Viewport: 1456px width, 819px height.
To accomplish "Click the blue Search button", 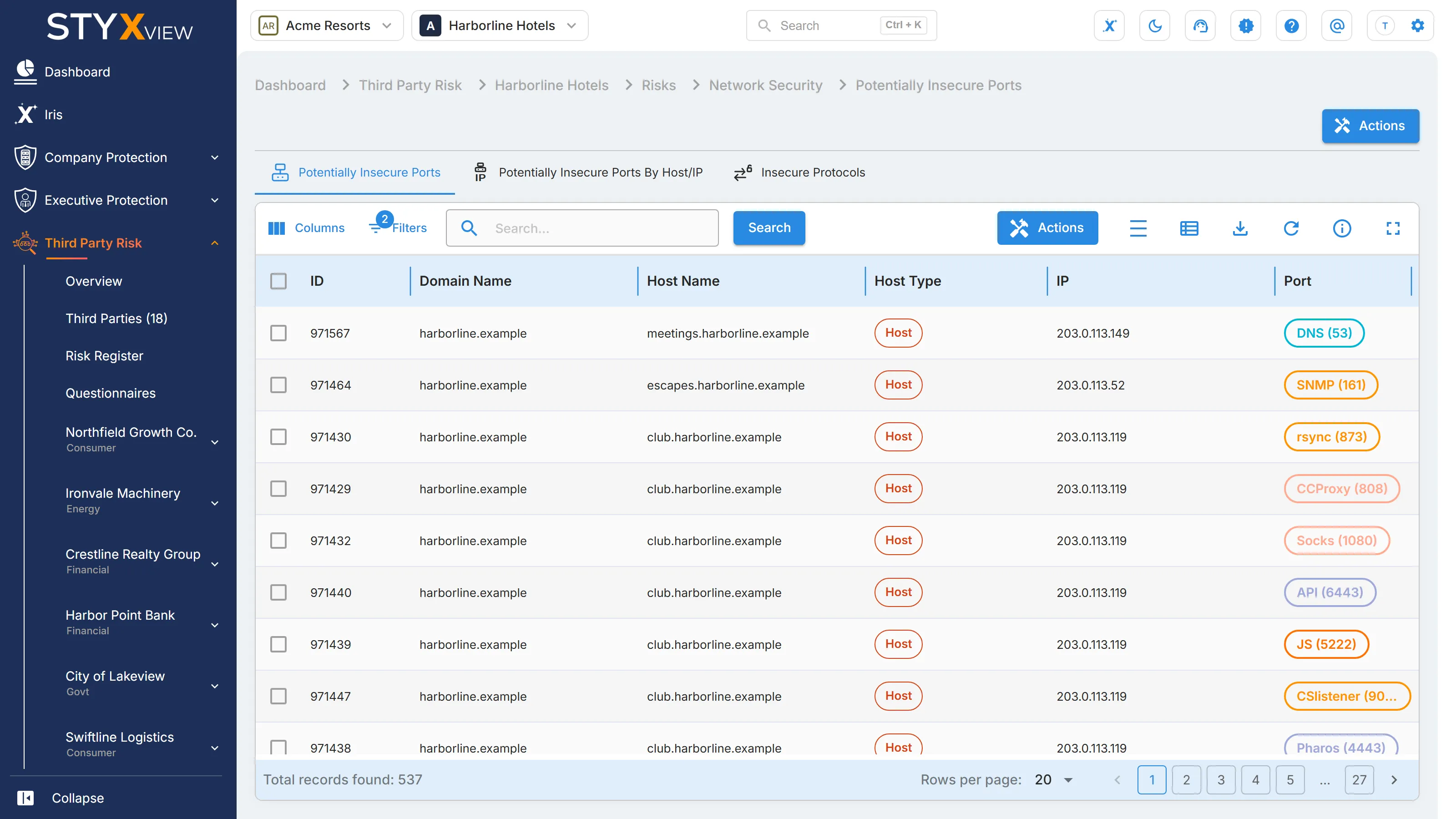I will pyautogui.click(x=768, y=228).
